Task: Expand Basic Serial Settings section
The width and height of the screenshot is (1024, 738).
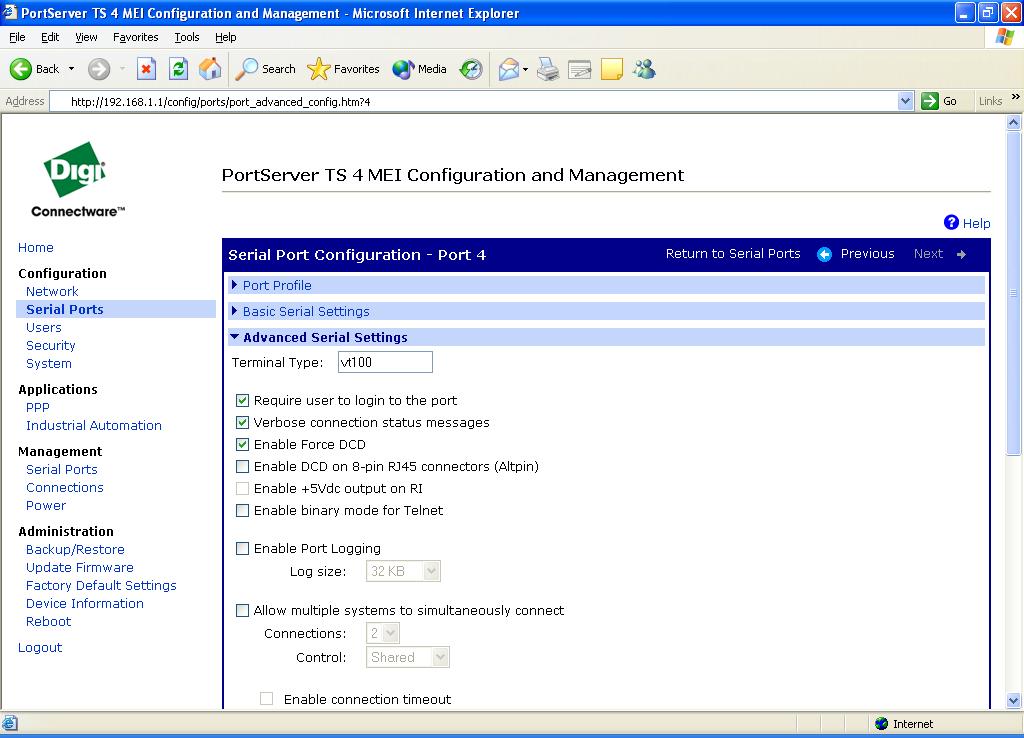Action: click(x=305, y=312)
